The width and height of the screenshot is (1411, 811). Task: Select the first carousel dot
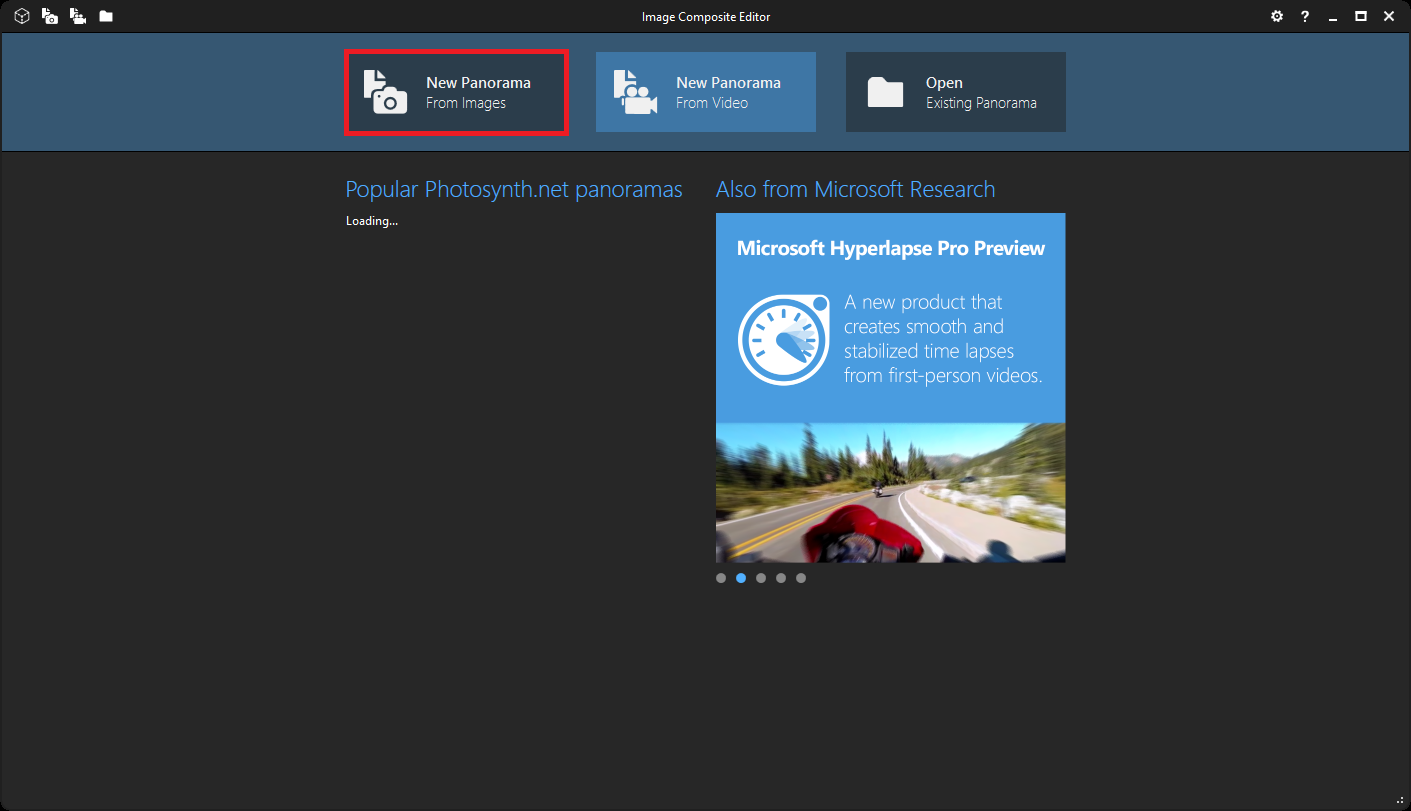point(721,578)
